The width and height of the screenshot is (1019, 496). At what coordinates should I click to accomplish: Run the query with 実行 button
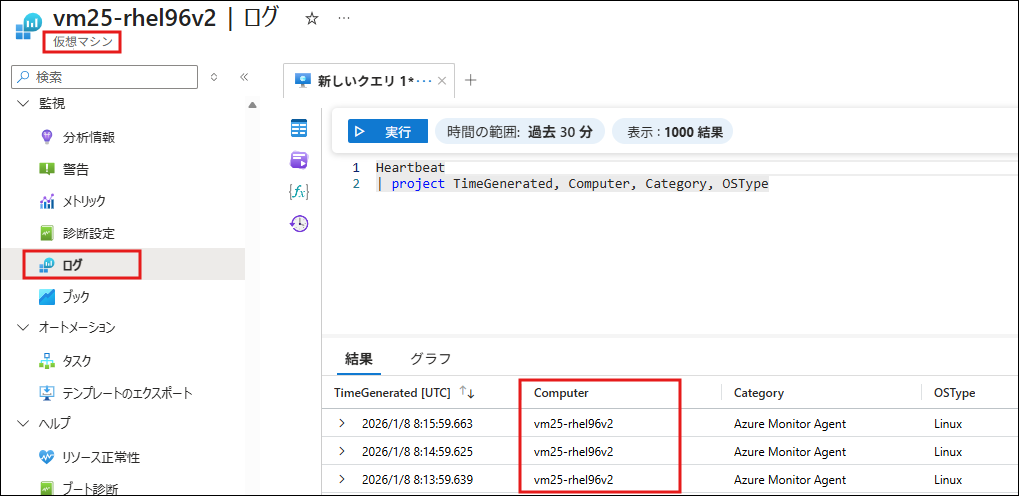388,131
